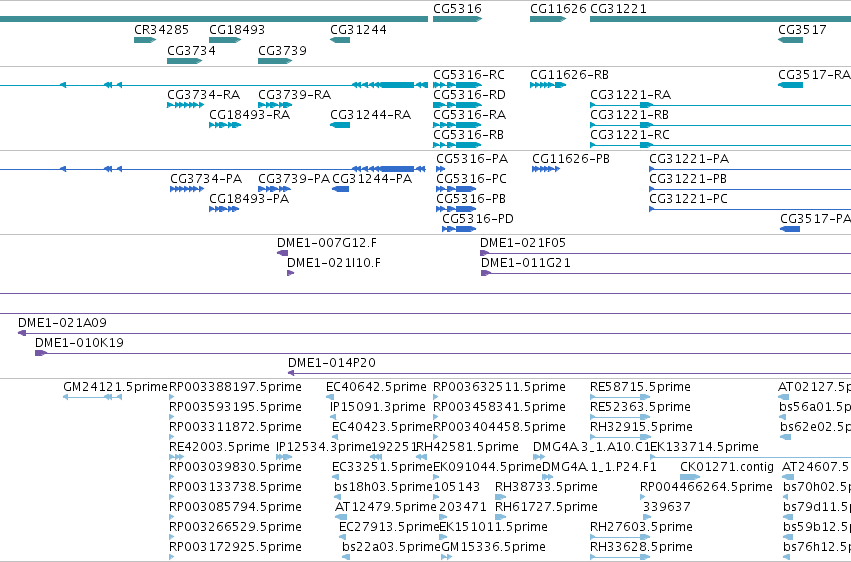Open transcript CG5316-RB
The width and height of the screenshot is (851, 562).
point(458,145)
